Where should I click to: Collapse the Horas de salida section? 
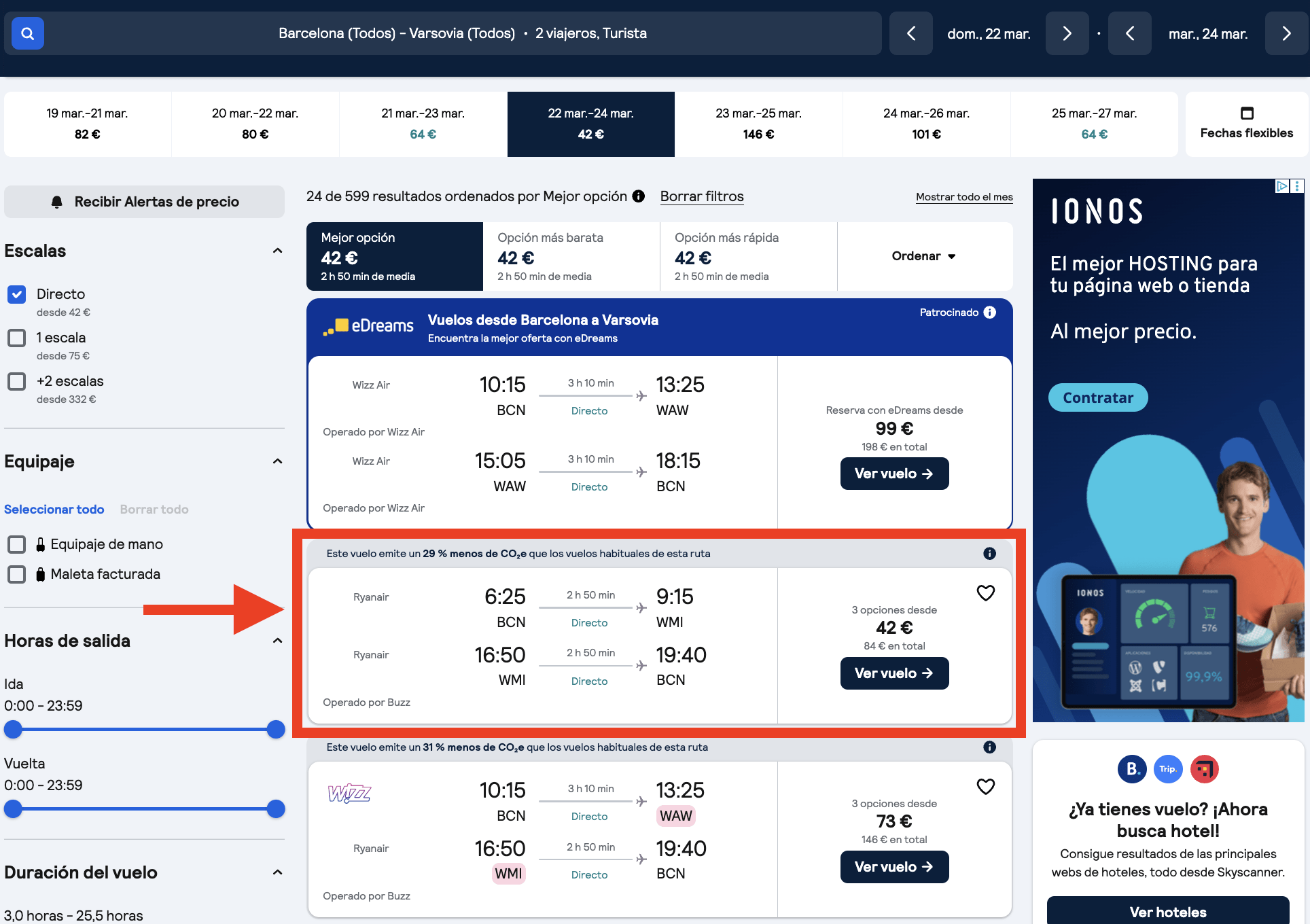pos(277,641)
